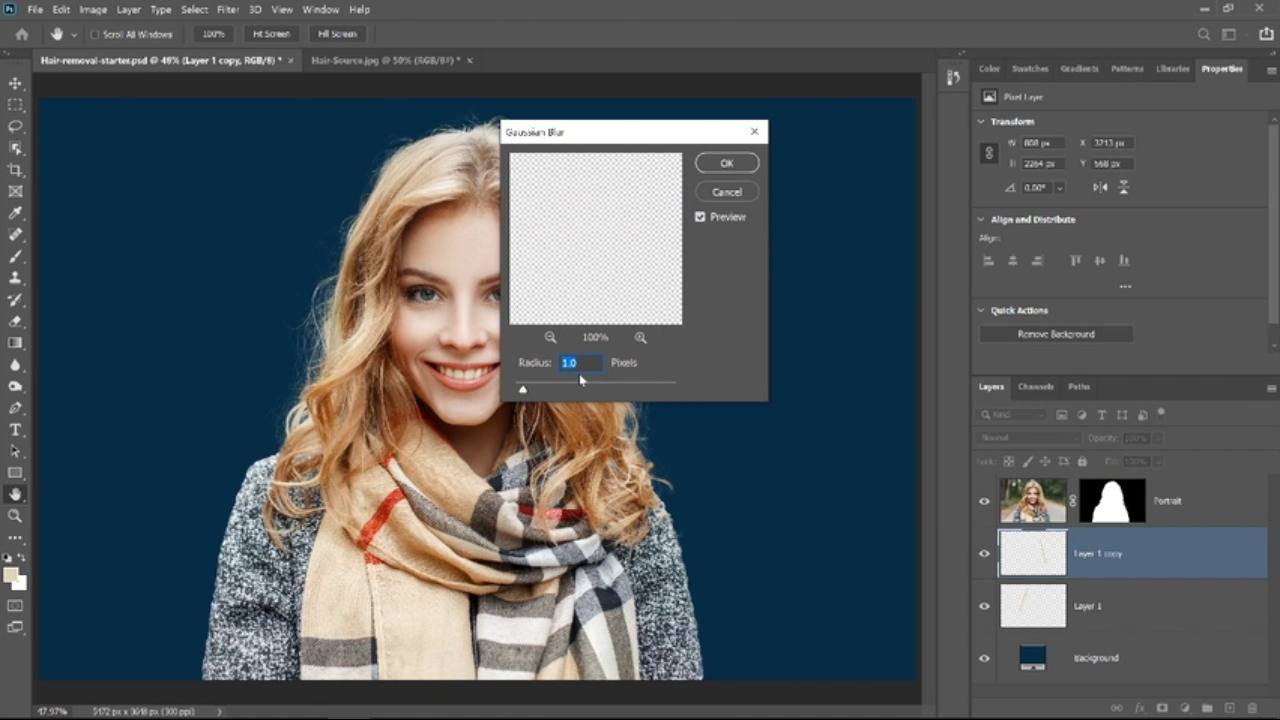Switch to the Channels tab
The image size is (1280, 720).
(1035, 387)
